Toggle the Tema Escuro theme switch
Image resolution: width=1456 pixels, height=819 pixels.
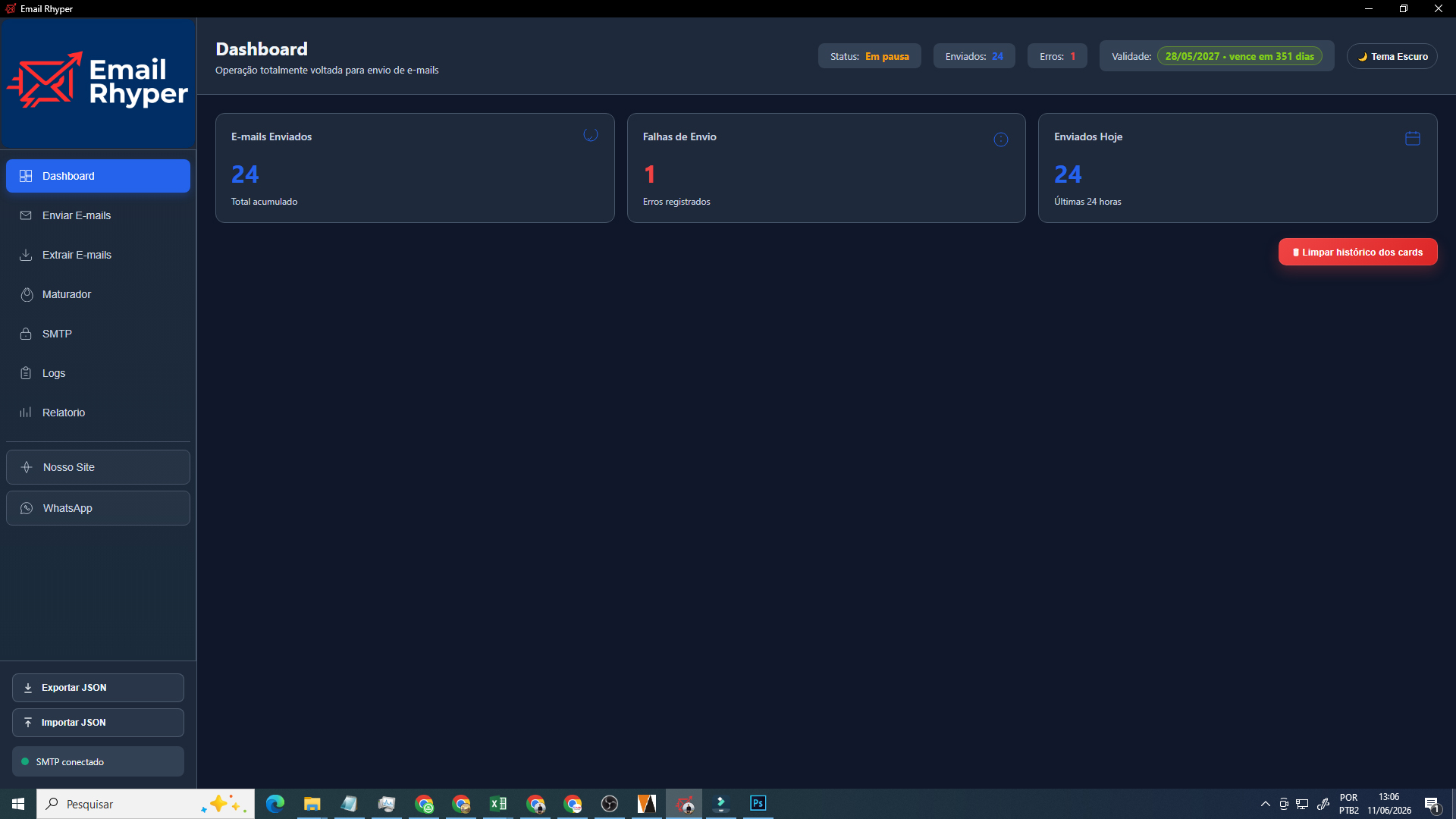1392,56
